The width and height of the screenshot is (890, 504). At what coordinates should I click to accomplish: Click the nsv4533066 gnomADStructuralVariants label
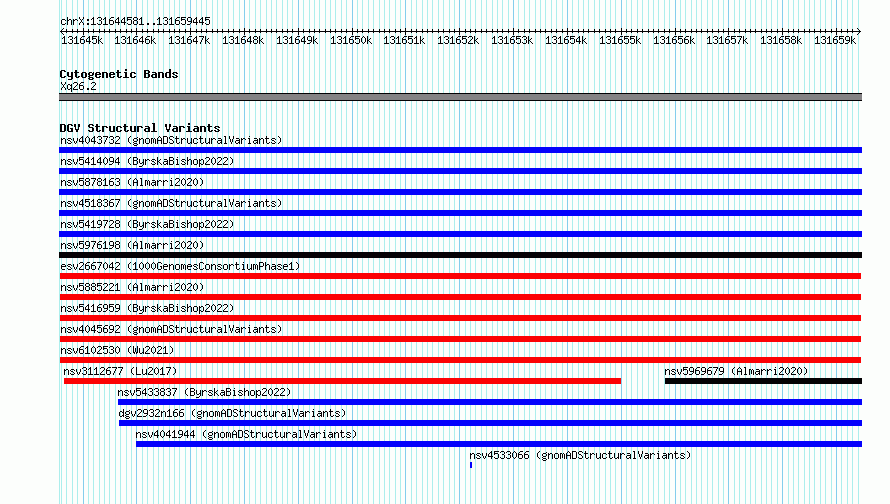coord(580,455)
